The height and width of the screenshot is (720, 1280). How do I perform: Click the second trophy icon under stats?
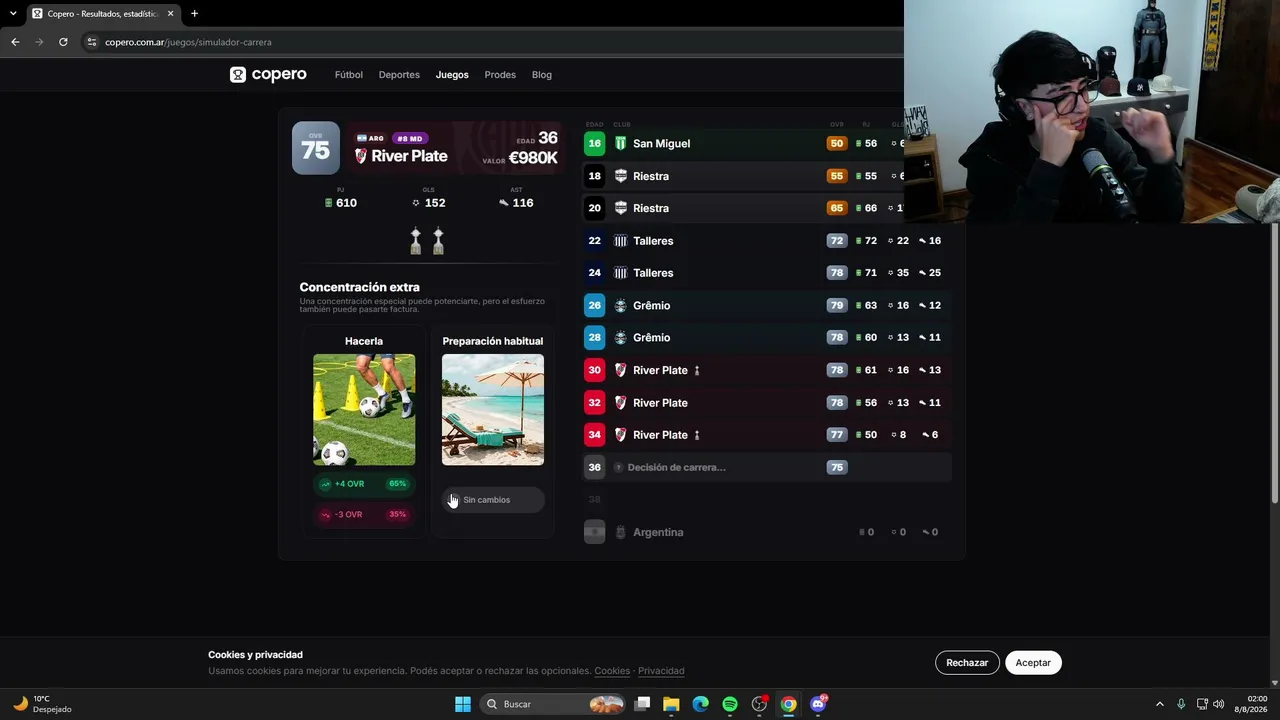[438, 241]
